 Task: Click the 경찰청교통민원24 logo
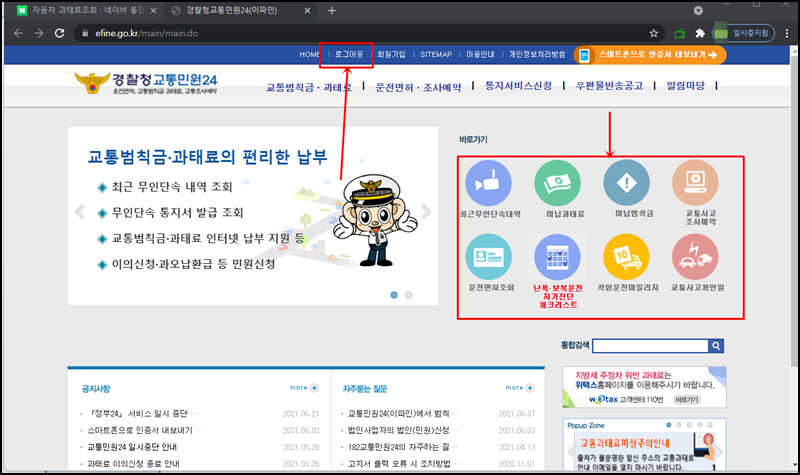click(146, 83)
